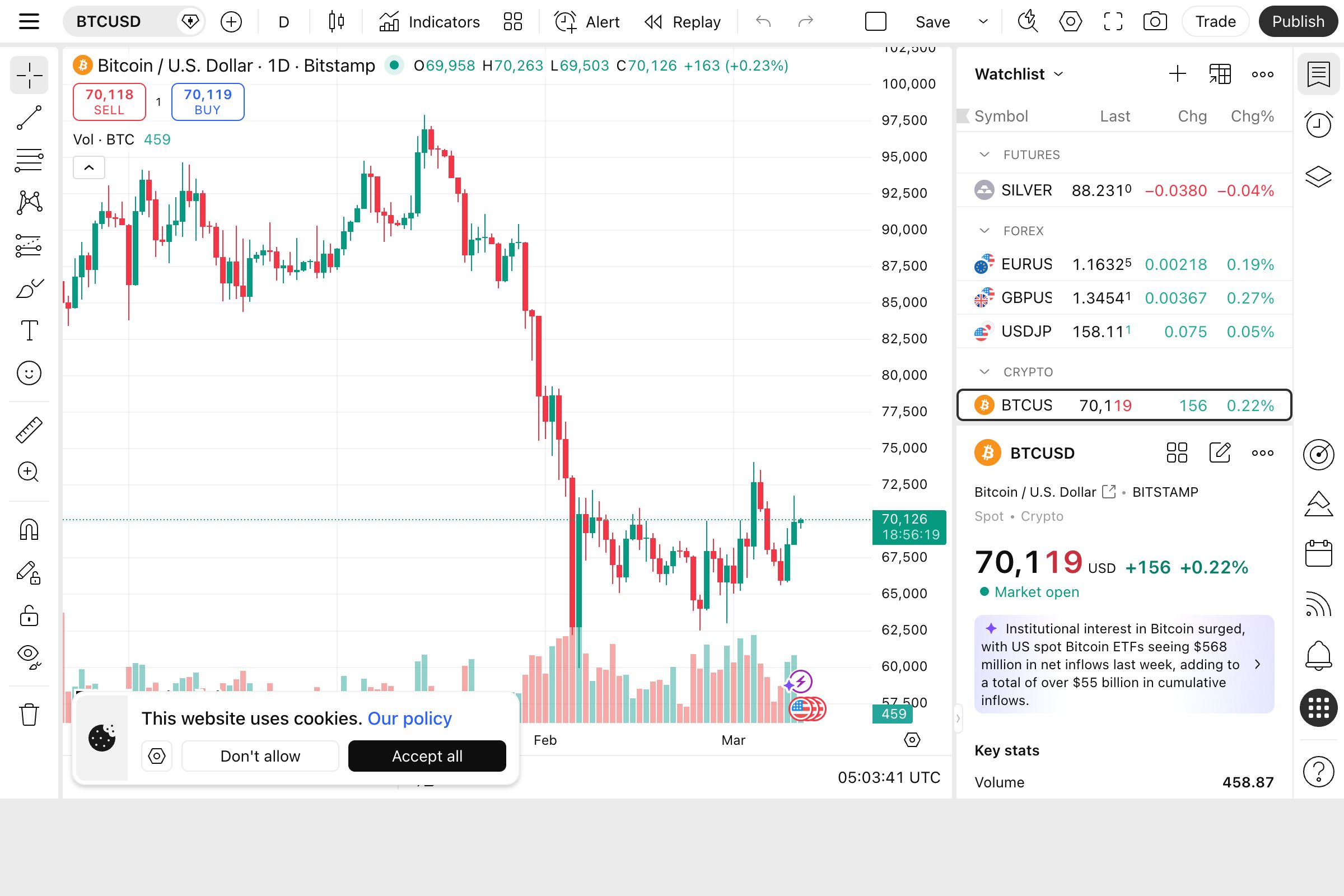
Task: Toggle lock all drawing tools
Action: tap(29, 615)
